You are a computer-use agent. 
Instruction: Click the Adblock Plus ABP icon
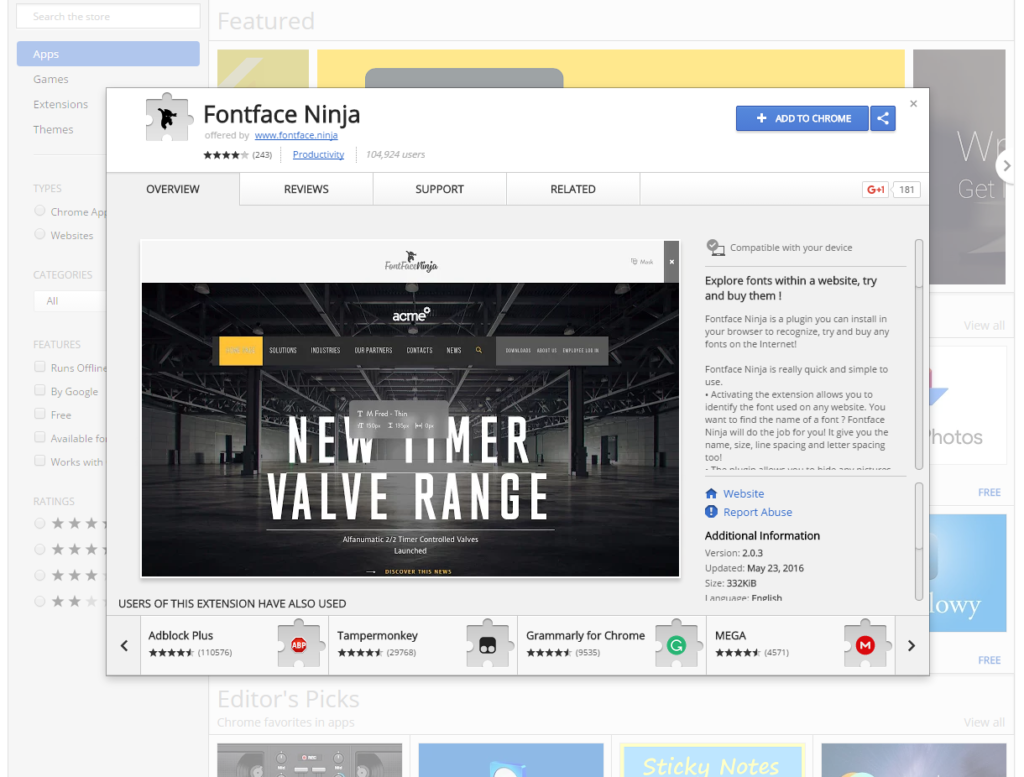(x=298, y=644)
